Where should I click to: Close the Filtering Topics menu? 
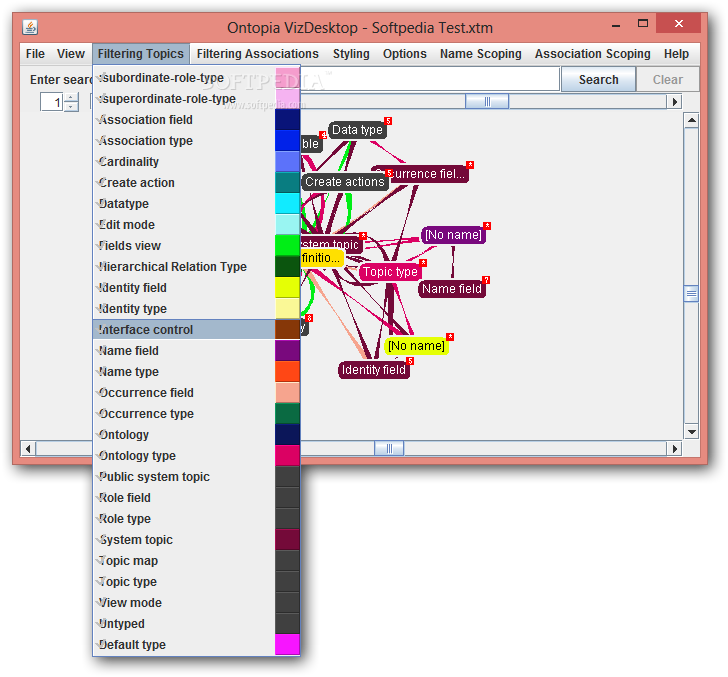[x=141, y=54]
